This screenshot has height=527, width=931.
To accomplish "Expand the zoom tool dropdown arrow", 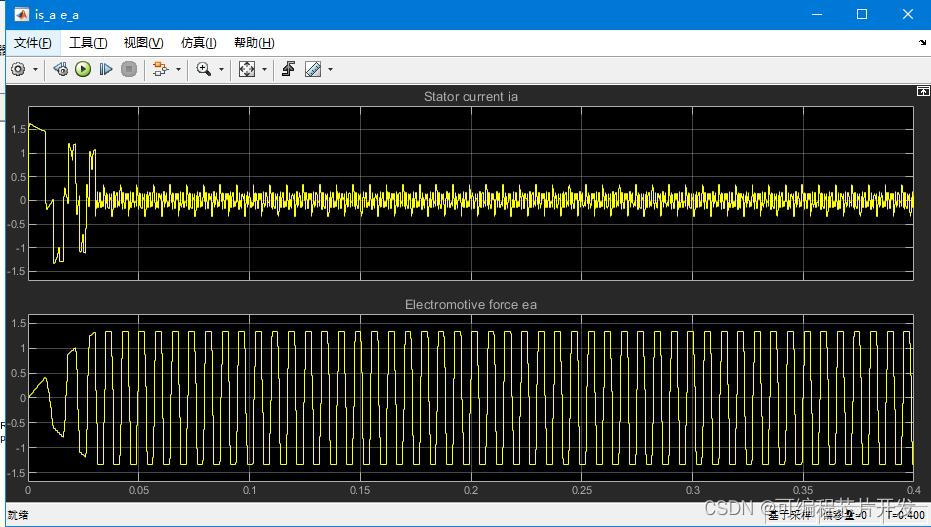I will 221,70.
